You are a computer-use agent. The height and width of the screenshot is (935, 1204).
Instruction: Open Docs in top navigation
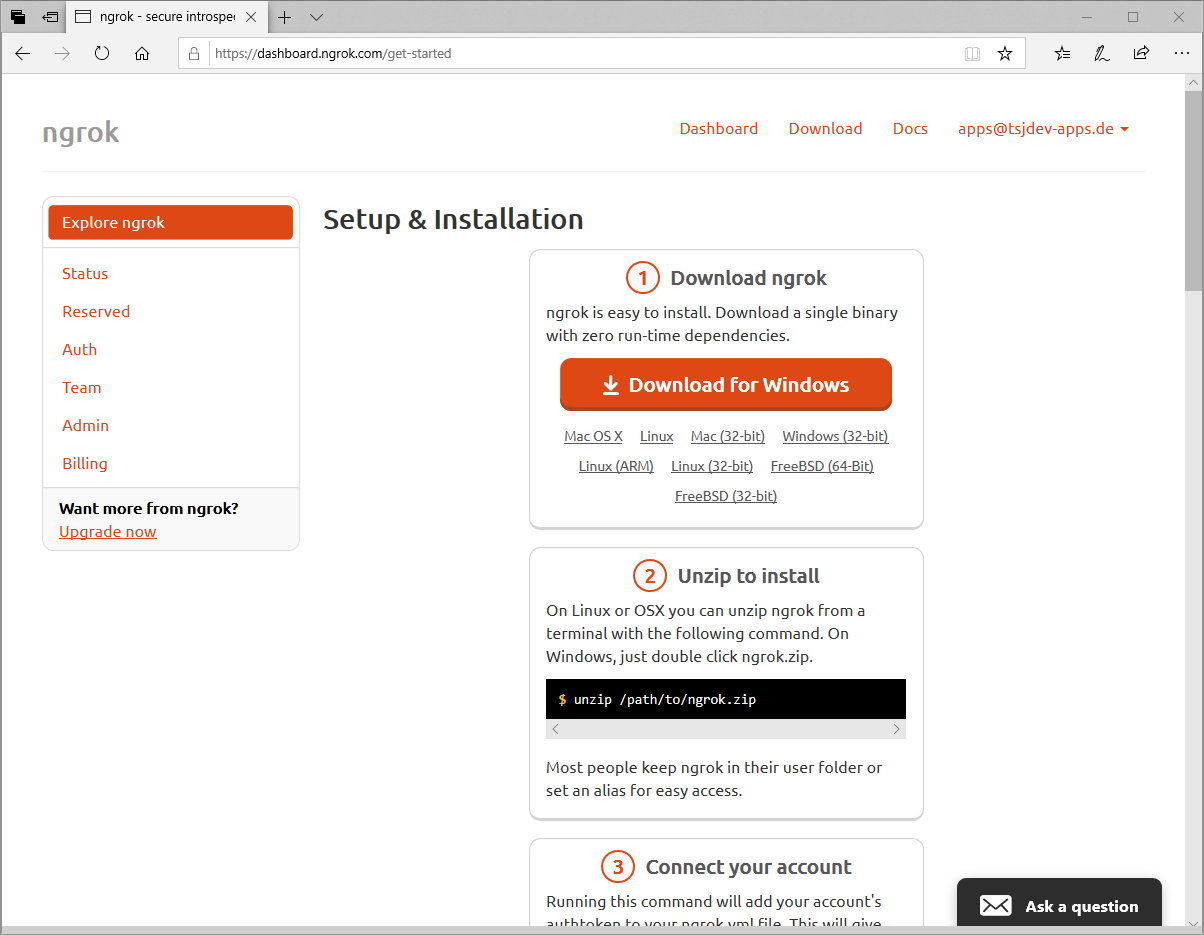coord(910,128)
